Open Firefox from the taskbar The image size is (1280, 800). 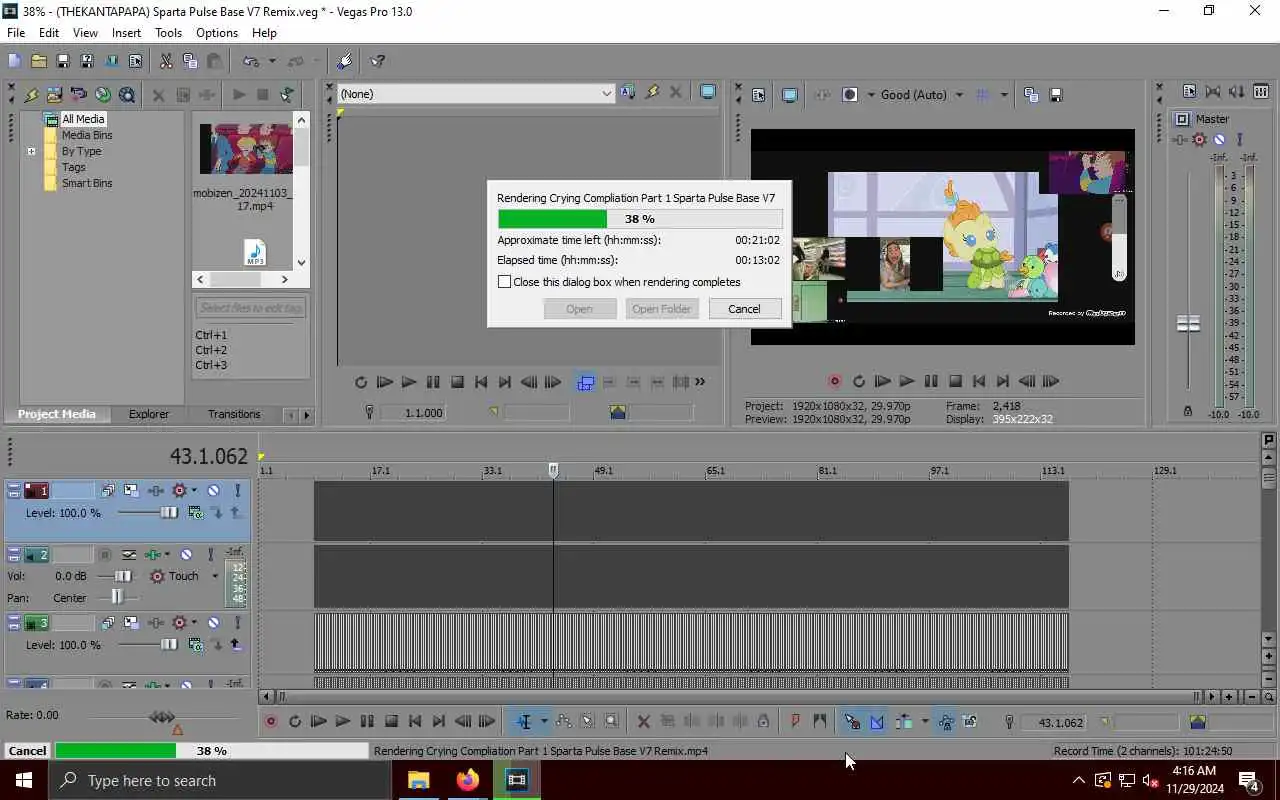click(x=468, y=780)
